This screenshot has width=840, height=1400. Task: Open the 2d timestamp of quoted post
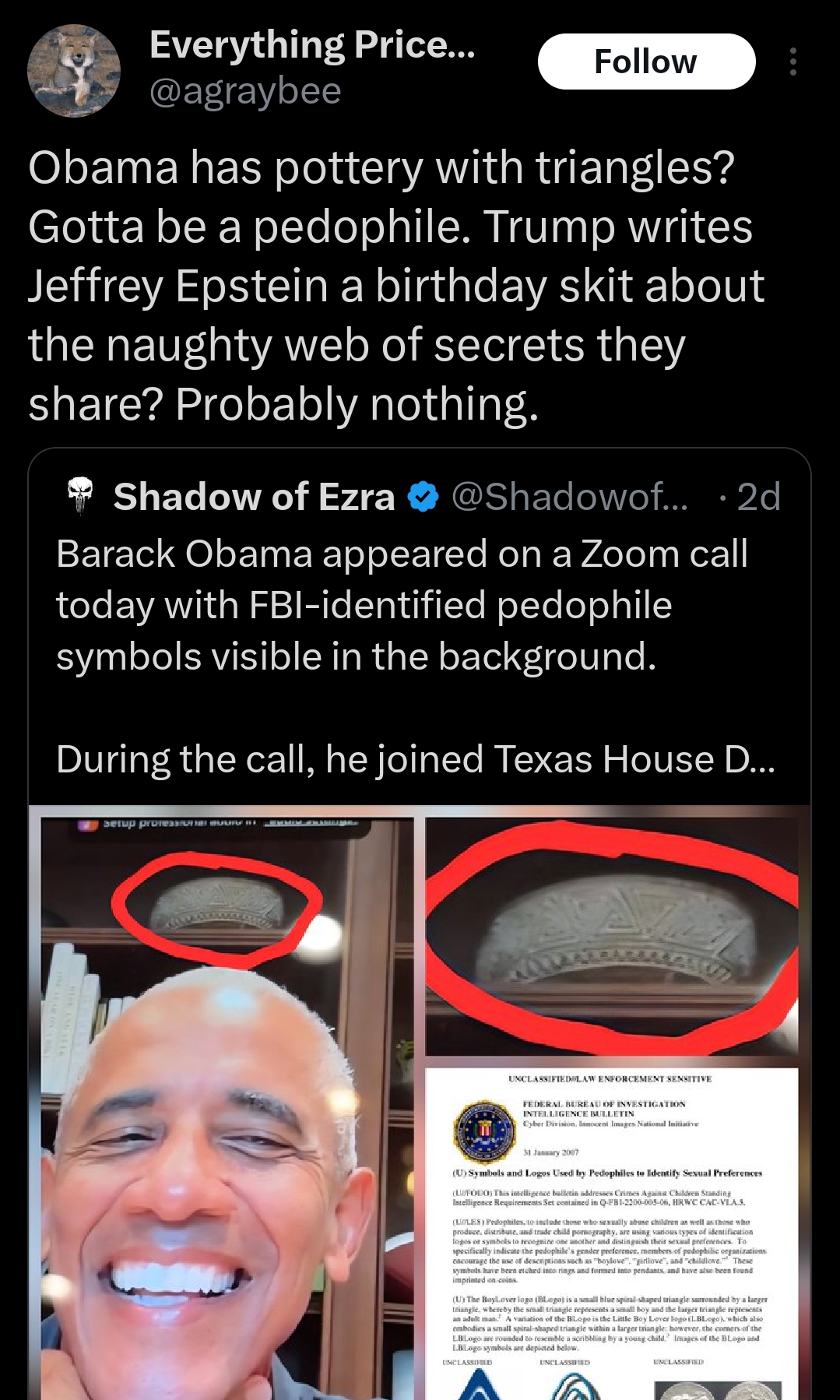pyautogui.click(x=758, y=496)
